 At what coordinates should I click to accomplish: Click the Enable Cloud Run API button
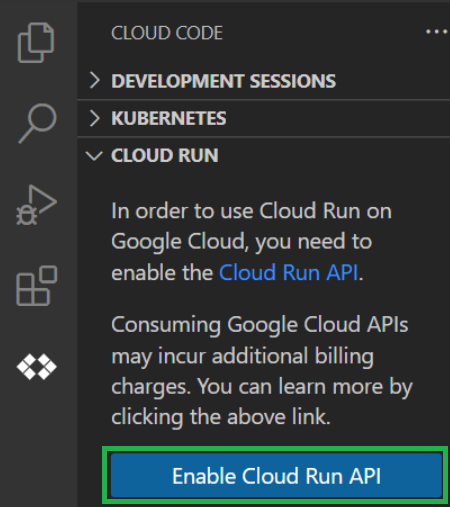[x=276, y=476]
